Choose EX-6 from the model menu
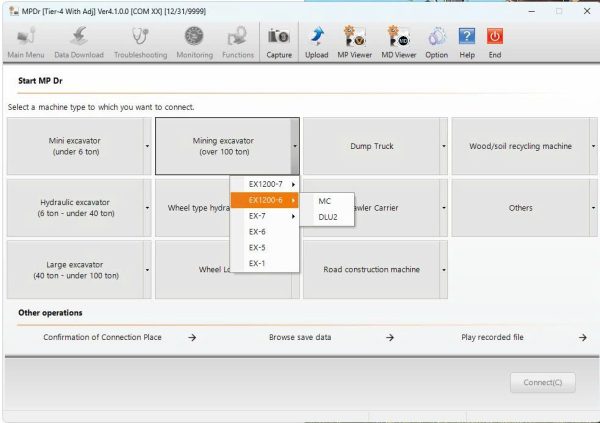The width and height of the screenshot is (600, 423). [x=264, y=232]
